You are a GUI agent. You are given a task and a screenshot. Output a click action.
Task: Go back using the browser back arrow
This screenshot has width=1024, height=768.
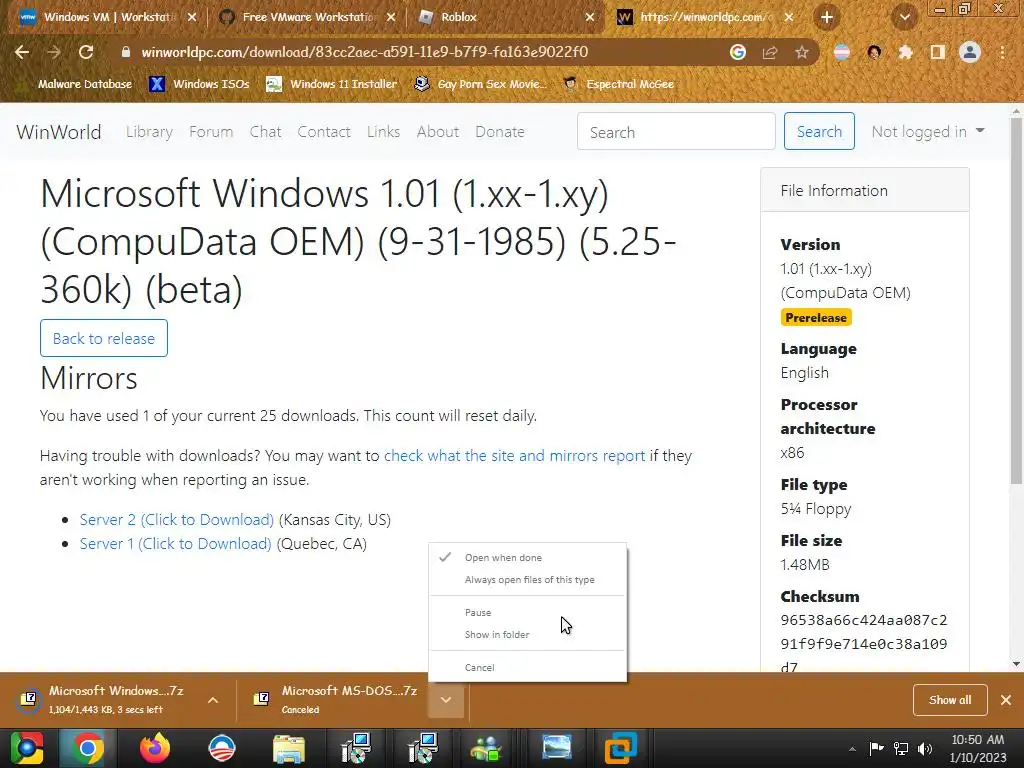[x=22, y=52]
